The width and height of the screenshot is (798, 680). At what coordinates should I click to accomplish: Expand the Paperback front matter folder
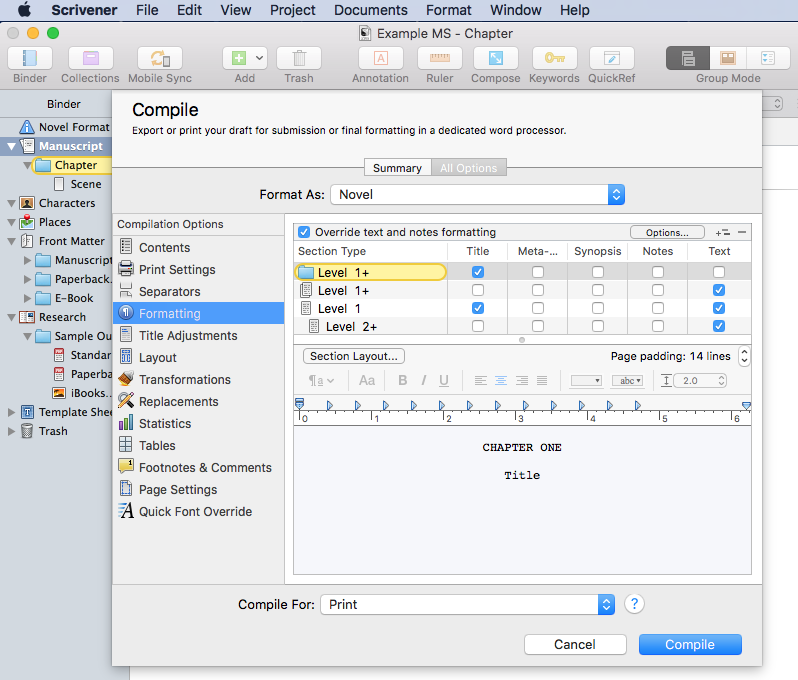[27, 279]
